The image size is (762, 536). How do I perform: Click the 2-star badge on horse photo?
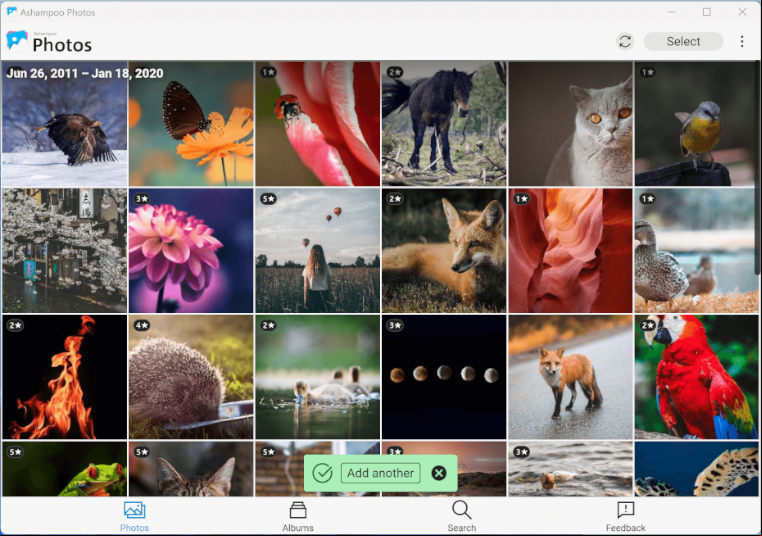395,72
